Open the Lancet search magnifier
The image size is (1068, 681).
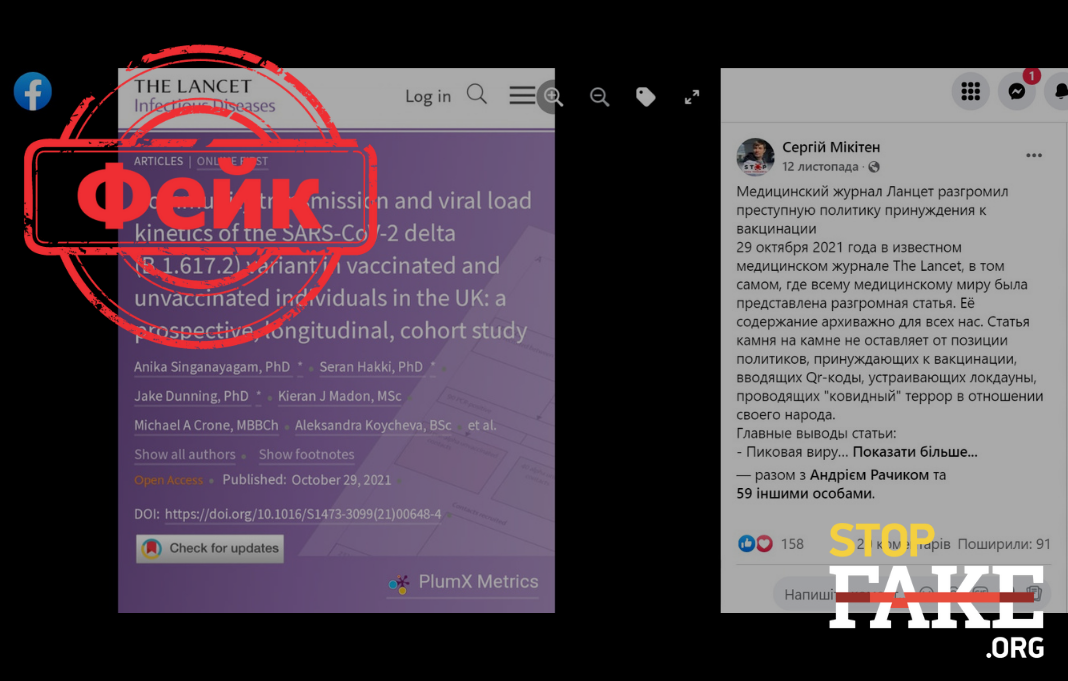point(477,94)
